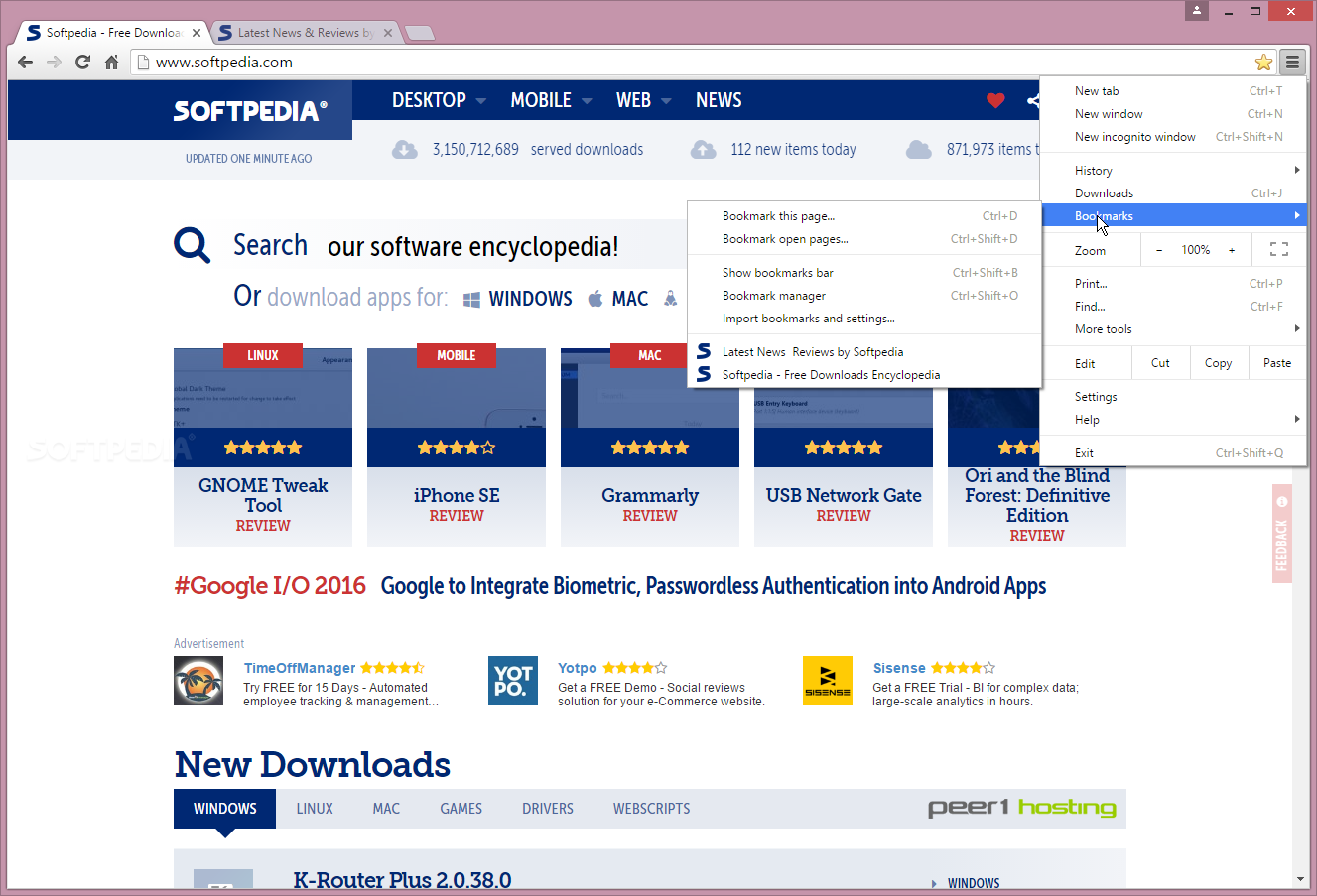Expand the MOBILE menu dropdown arrow

tap(587, 101)
